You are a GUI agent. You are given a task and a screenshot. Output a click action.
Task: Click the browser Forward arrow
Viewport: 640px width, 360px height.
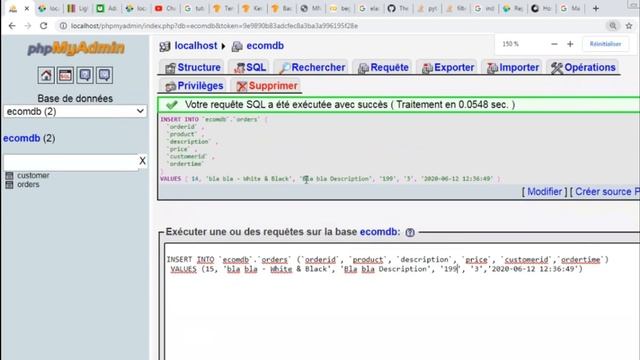point(27,26)
